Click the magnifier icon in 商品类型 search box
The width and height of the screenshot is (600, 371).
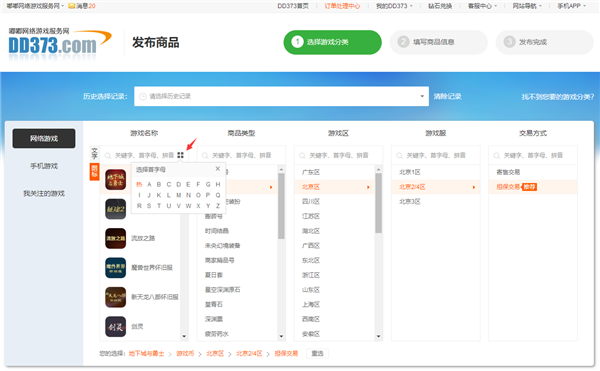[x=205, y=156]
